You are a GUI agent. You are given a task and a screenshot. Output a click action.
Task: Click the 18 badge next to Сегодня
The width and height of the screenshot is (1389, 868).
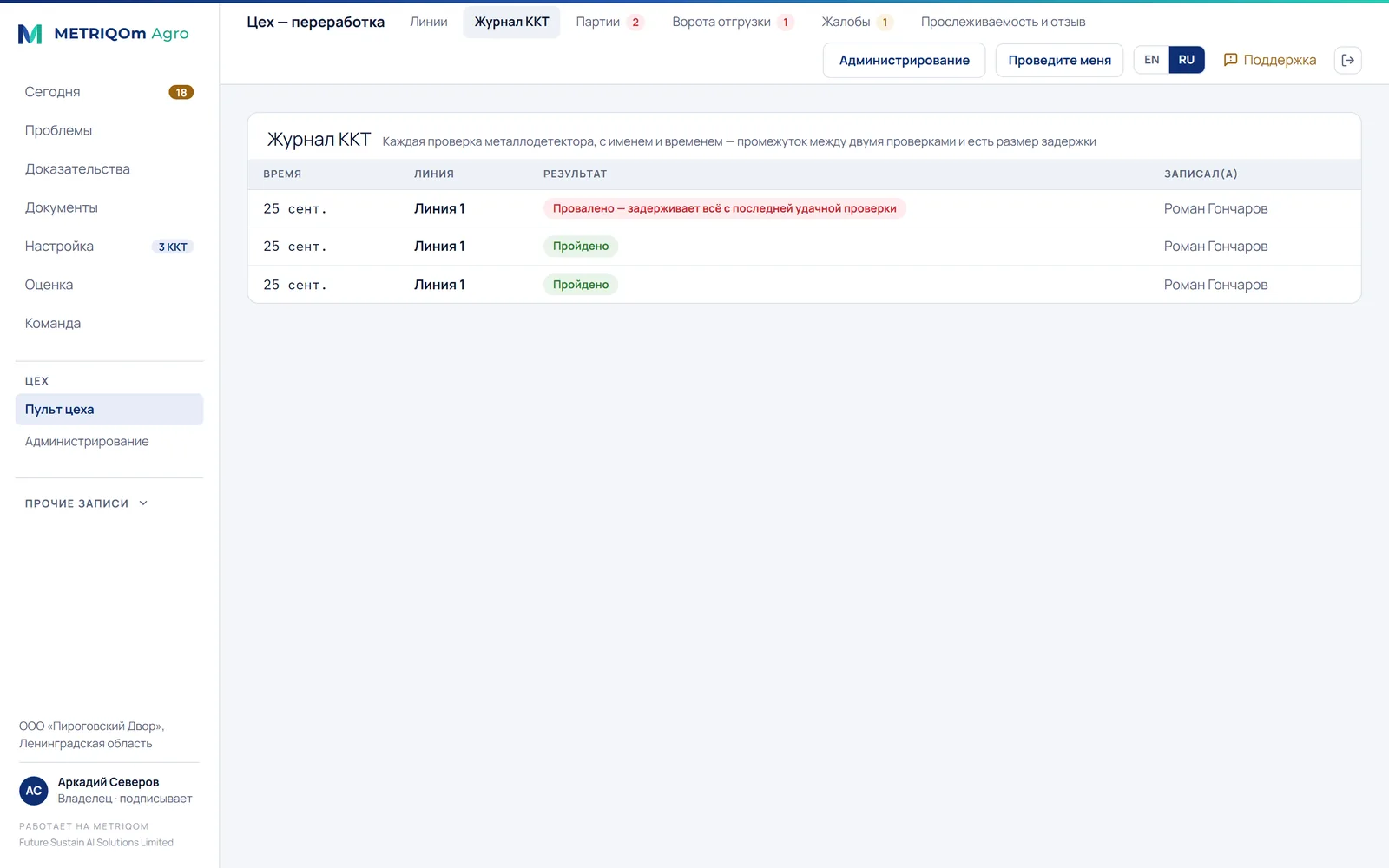click(181, 92)
